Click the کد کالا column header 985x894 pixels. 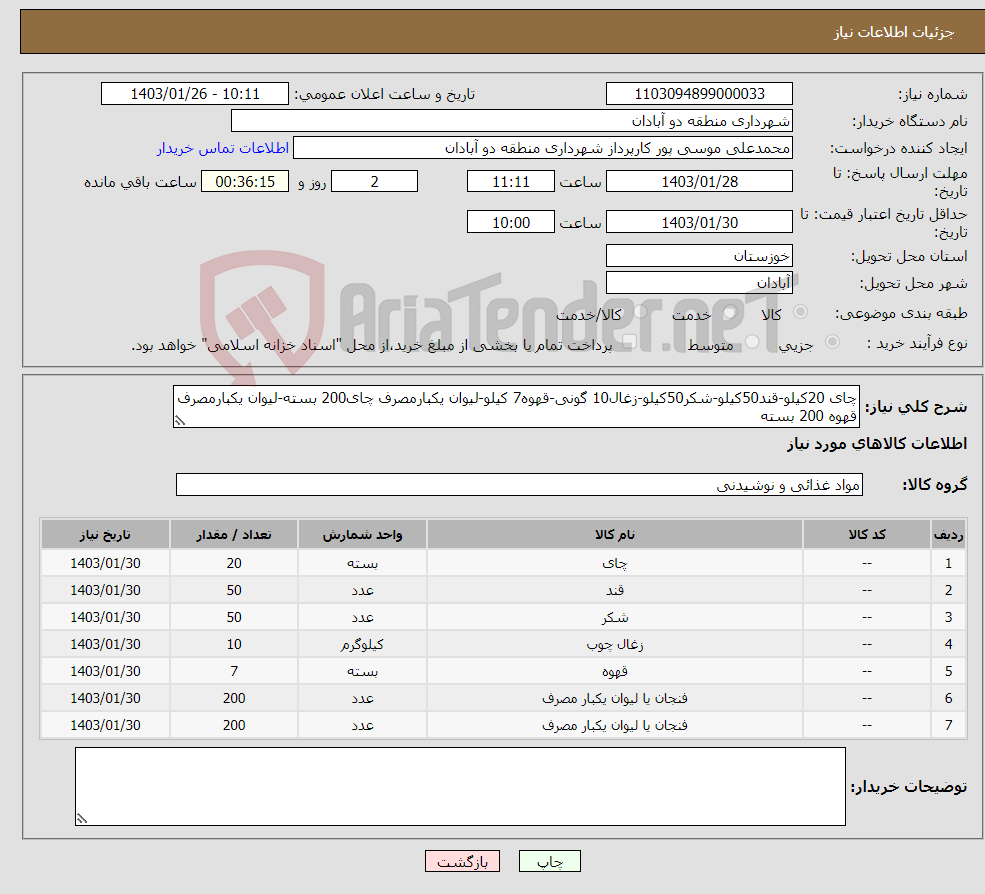tap(867, 535)
